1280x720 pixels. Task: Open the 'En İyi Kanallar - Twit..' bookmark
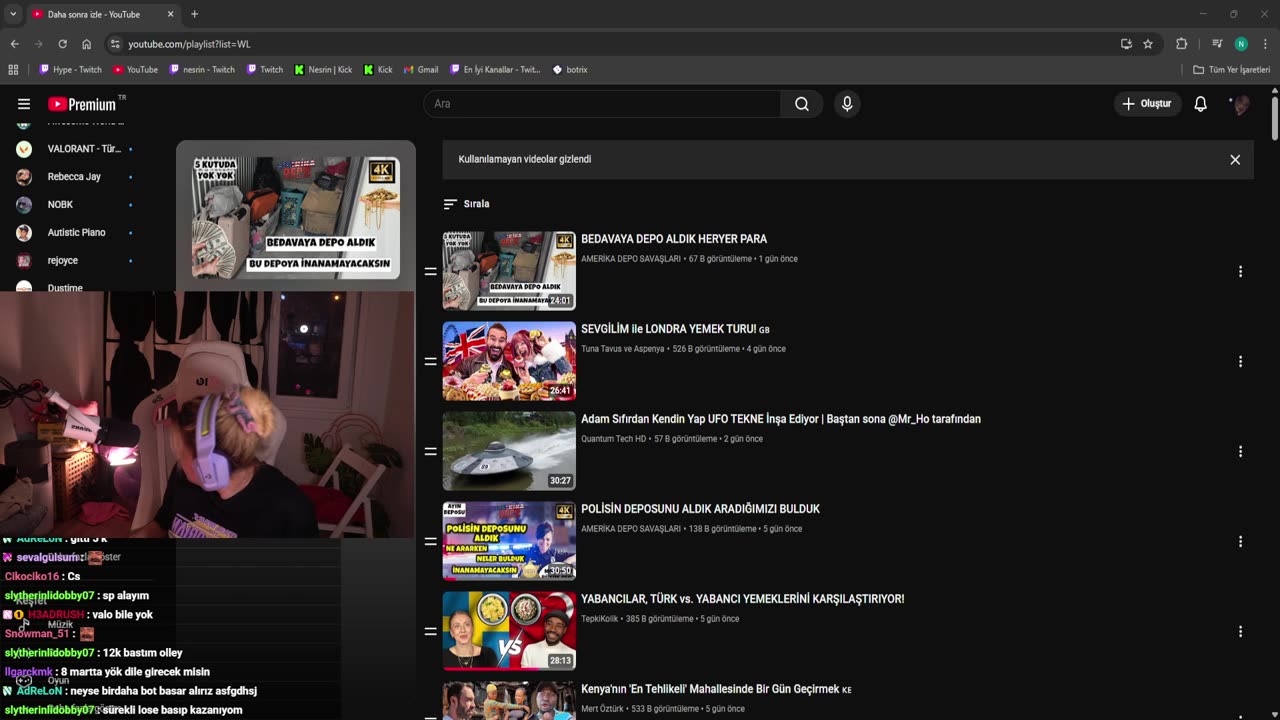pyautogui.click(x=495, y=70)
